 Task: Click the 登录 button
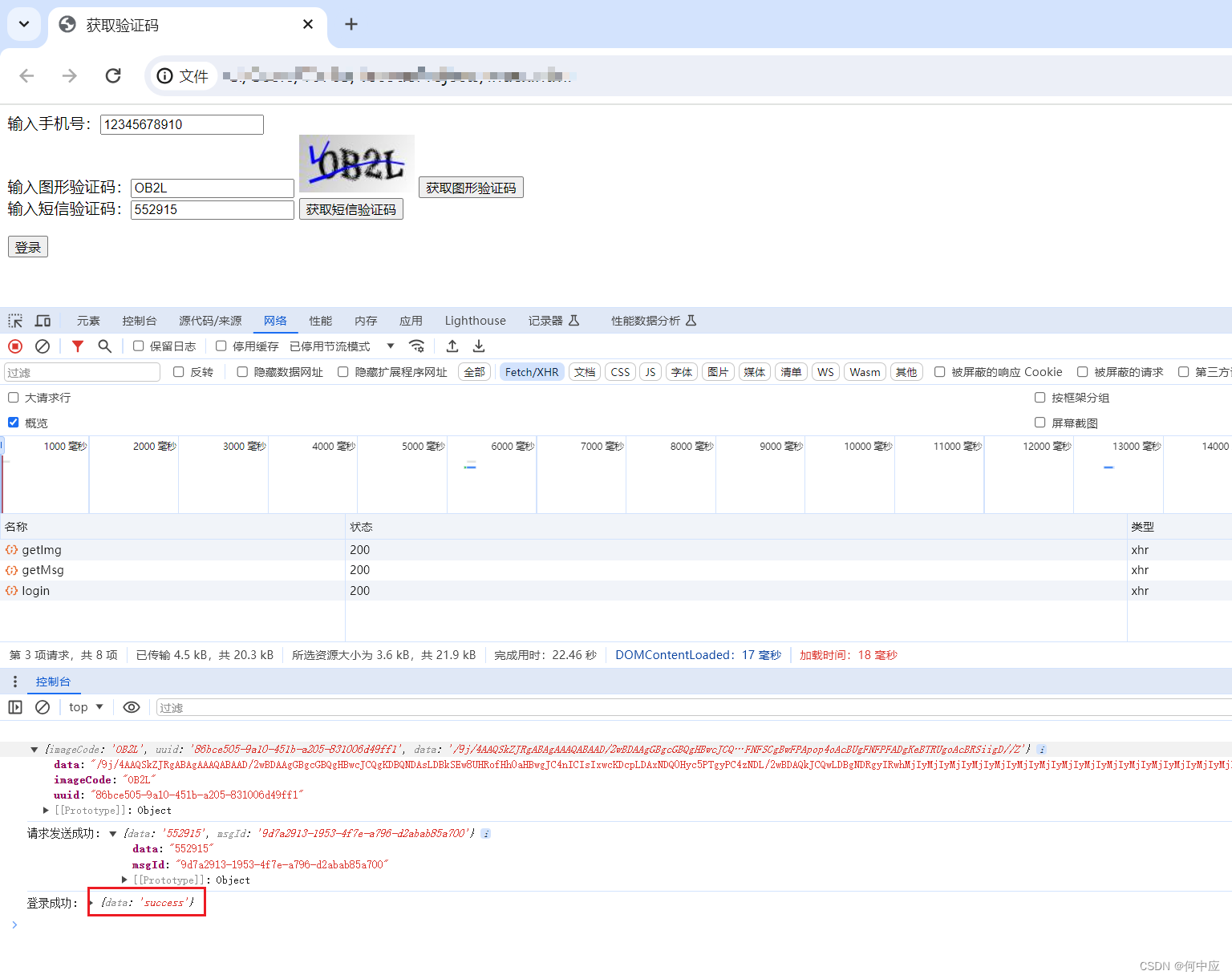(28, 247)
